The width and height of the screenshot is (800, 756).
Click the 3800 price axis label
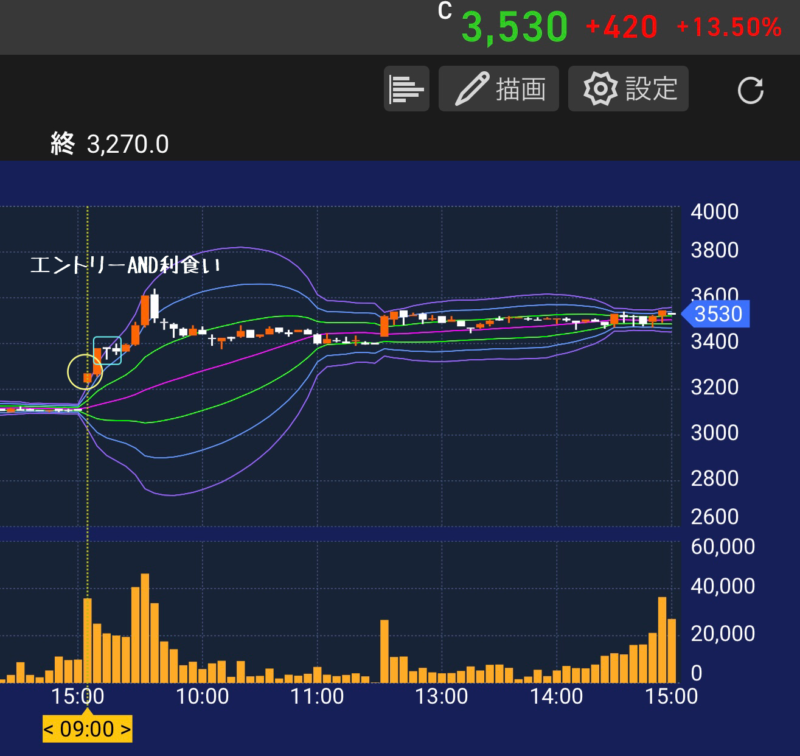(714, 250)
